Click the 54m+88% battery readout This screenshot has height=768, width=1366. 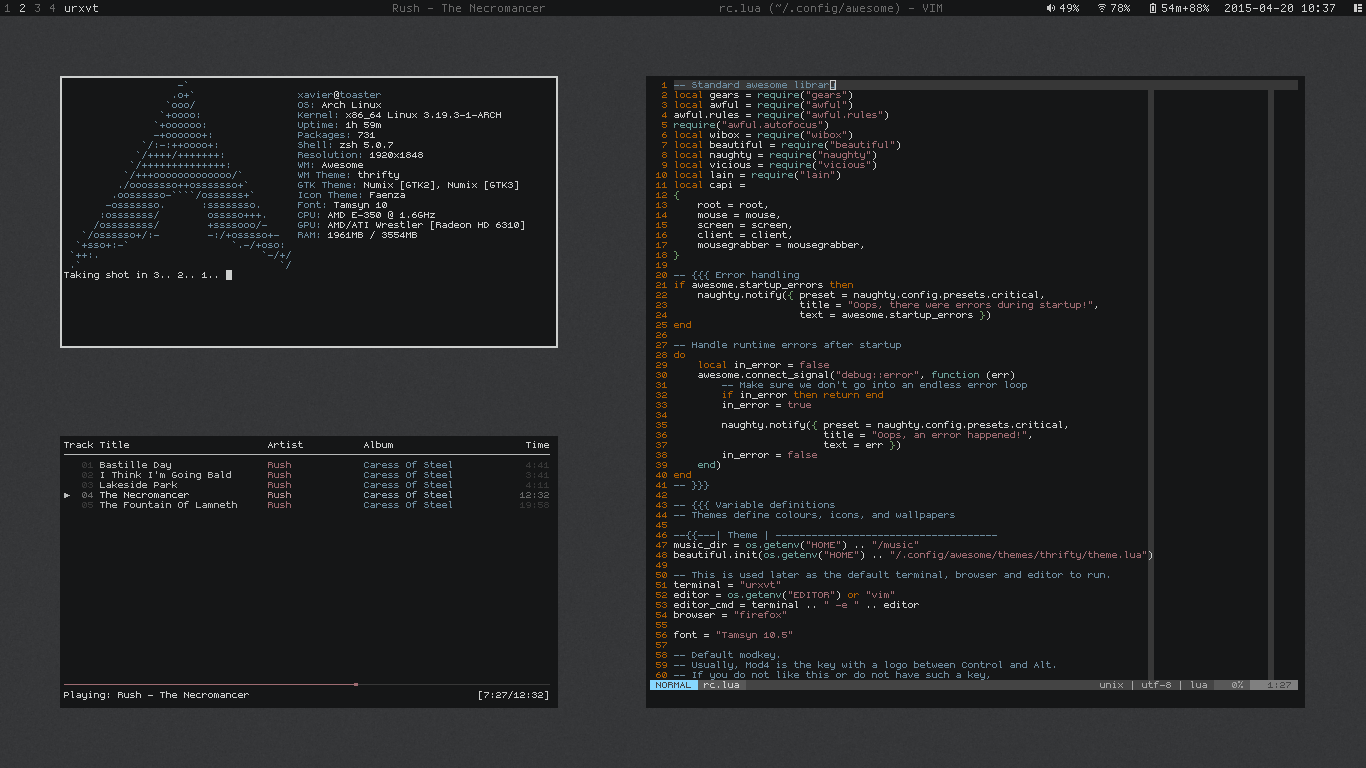(1185, 8)
